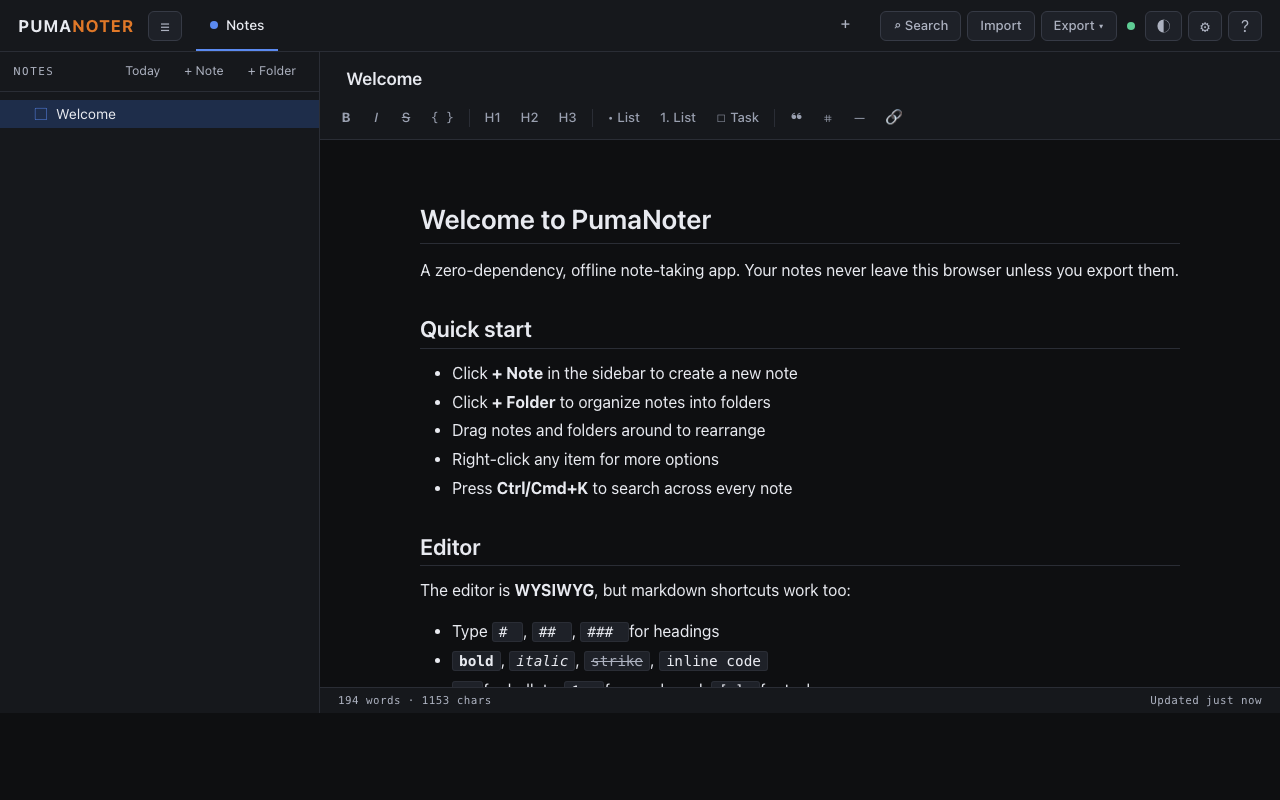Screen dimensions: 1280x800
Task: Toggle the dark/light theme icon
Action: click(x=1163, y=26)
